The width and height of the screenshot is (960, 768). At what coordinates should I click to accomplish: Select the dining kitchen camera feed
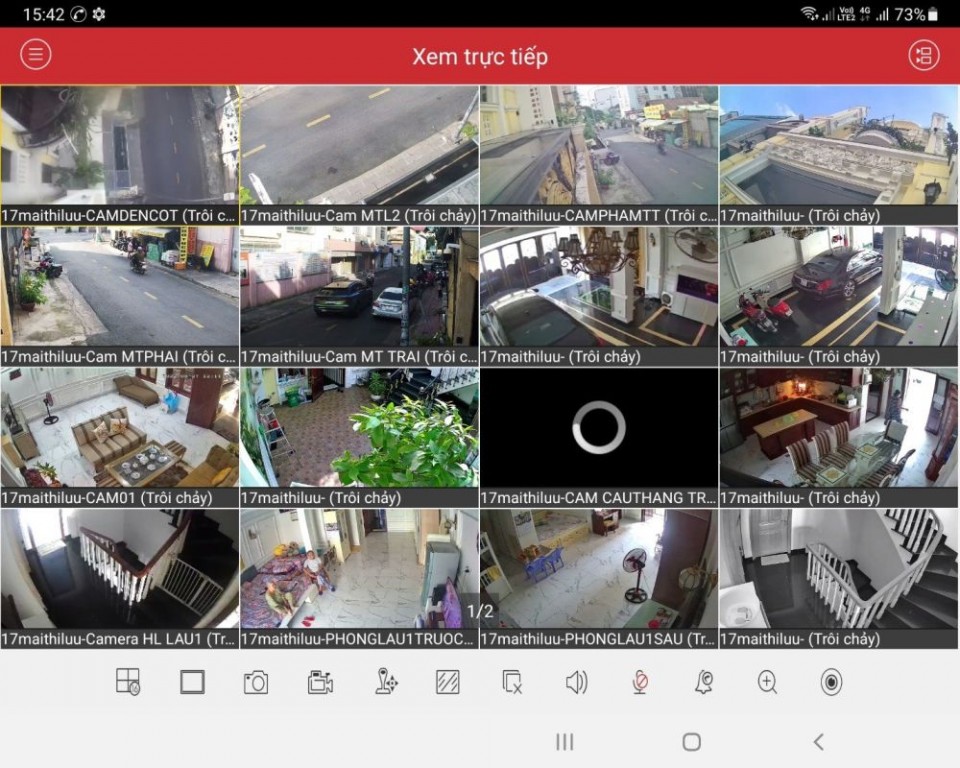tap(839, 437)
